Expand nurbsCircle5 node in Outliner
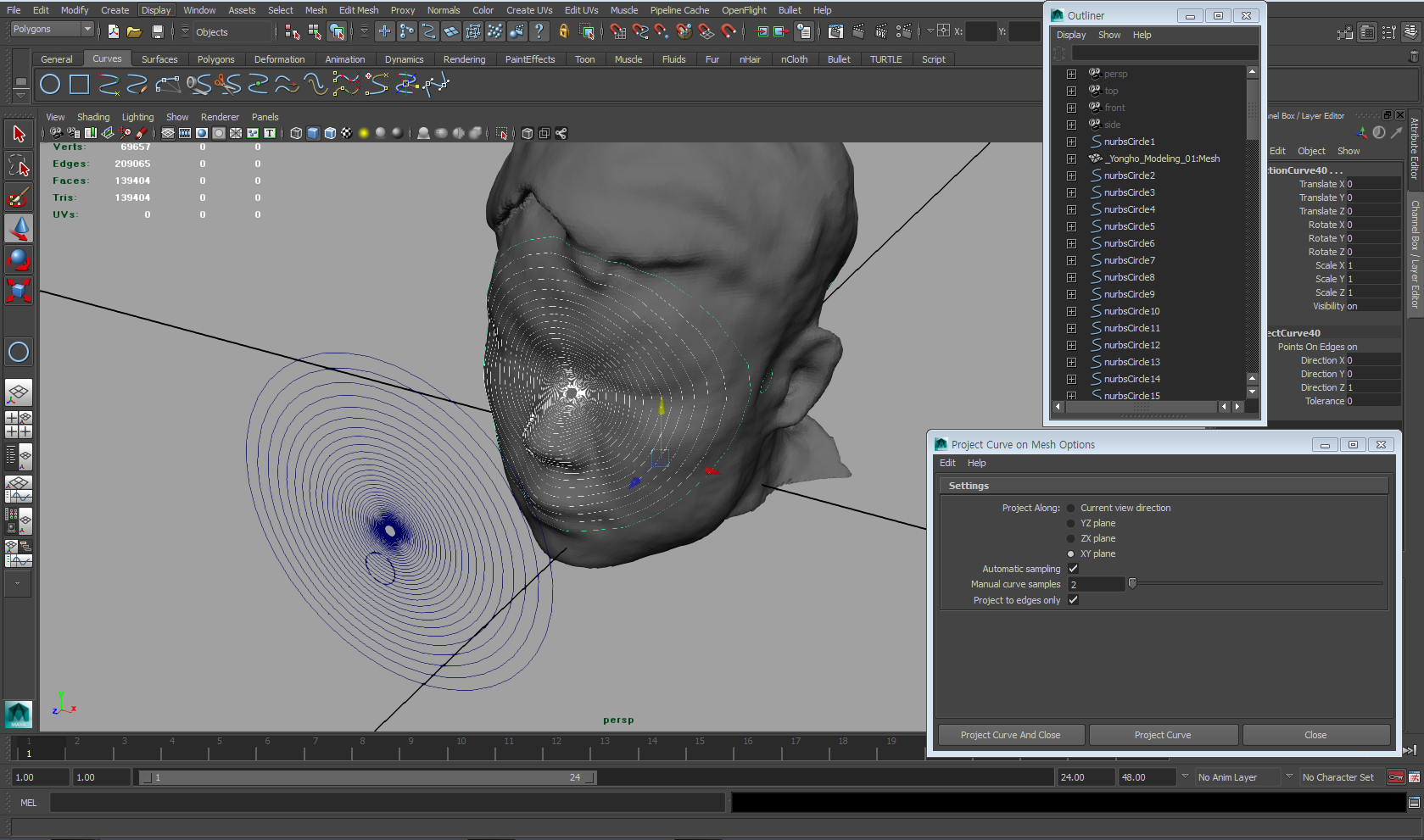Screen dimensions: 1424x840 point(1071,226)
